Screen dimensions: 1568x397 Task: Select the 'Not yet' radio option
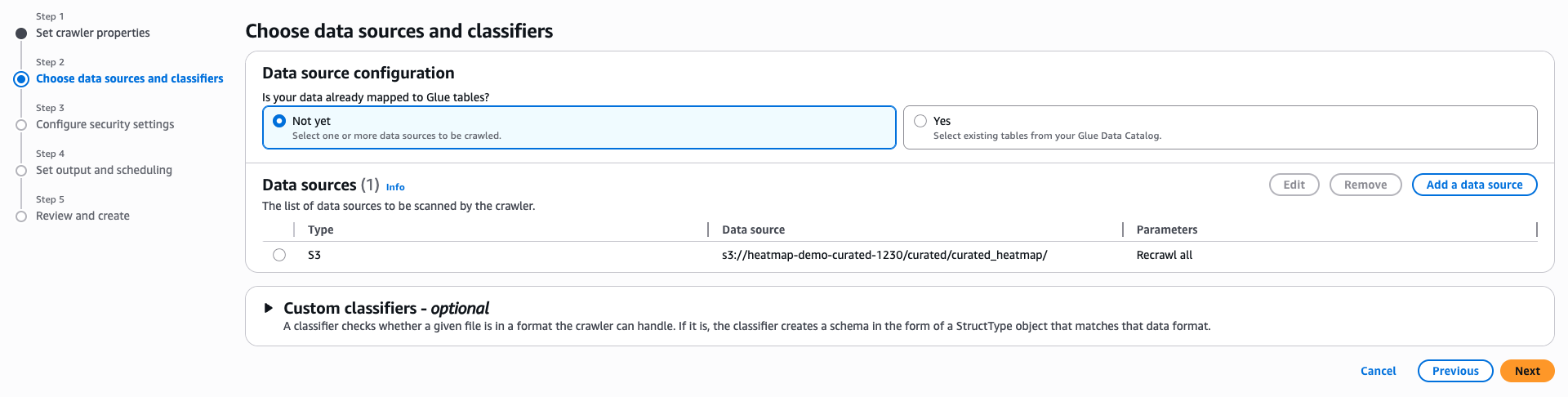[279, 121]
